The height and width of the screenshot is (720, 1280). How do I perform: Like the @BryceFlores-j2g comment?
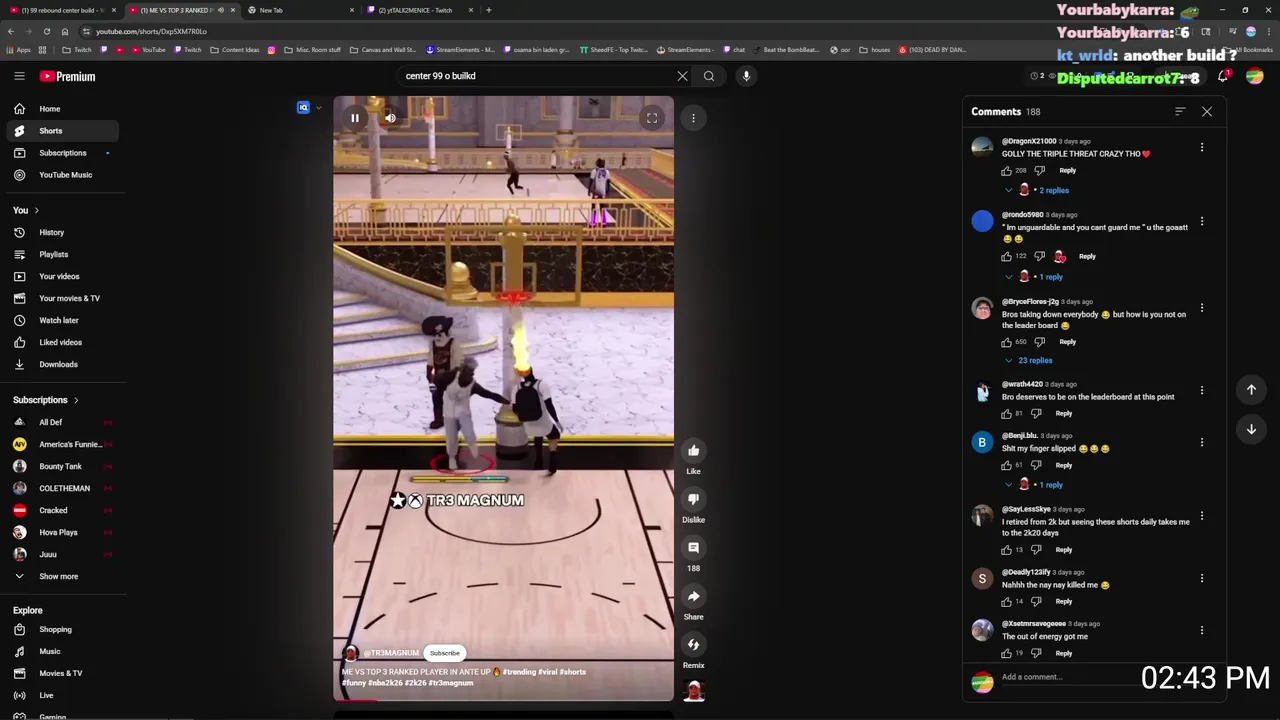coord(1006,342)
